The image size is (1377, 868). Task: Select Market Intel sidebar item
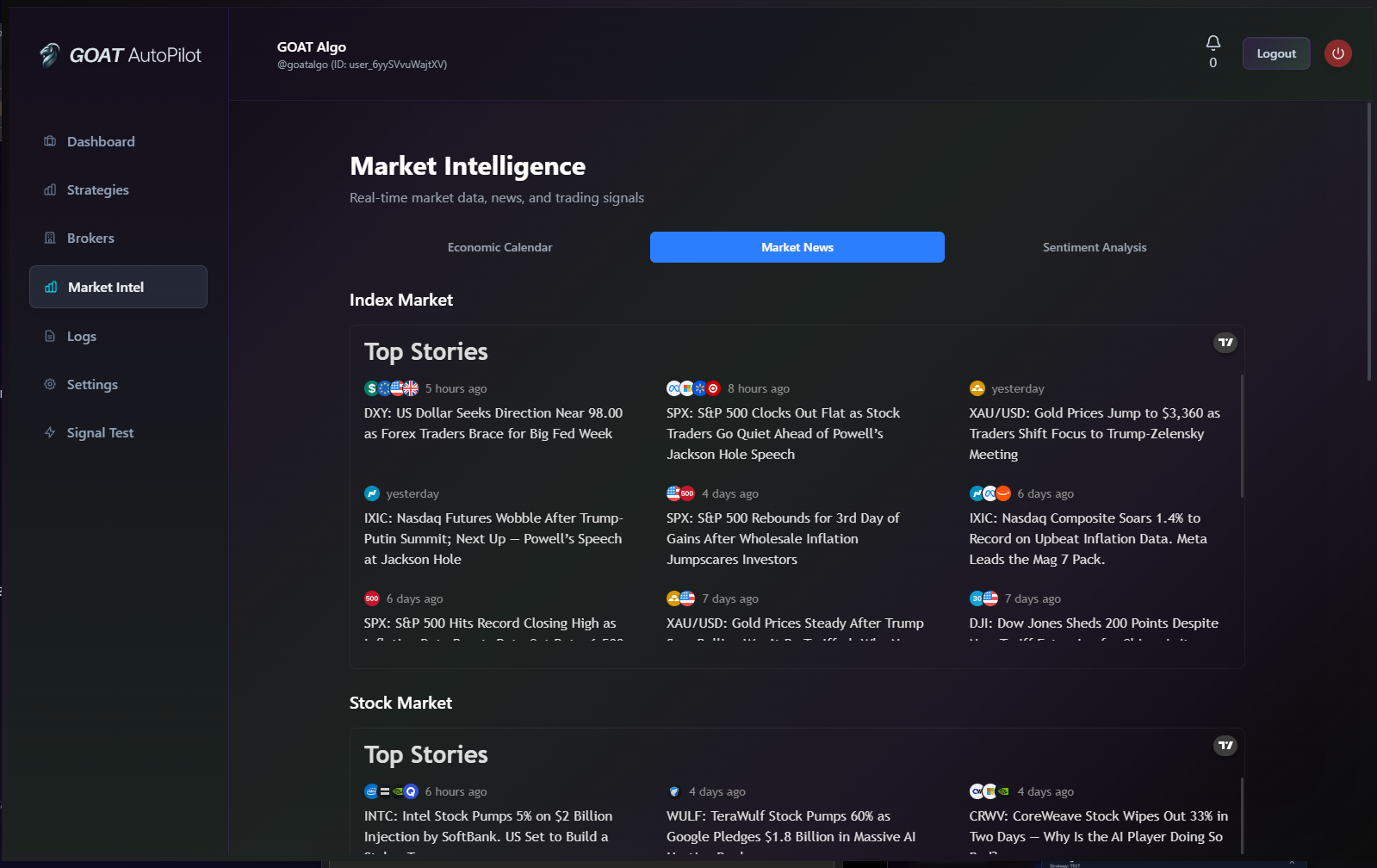(118, 287)
